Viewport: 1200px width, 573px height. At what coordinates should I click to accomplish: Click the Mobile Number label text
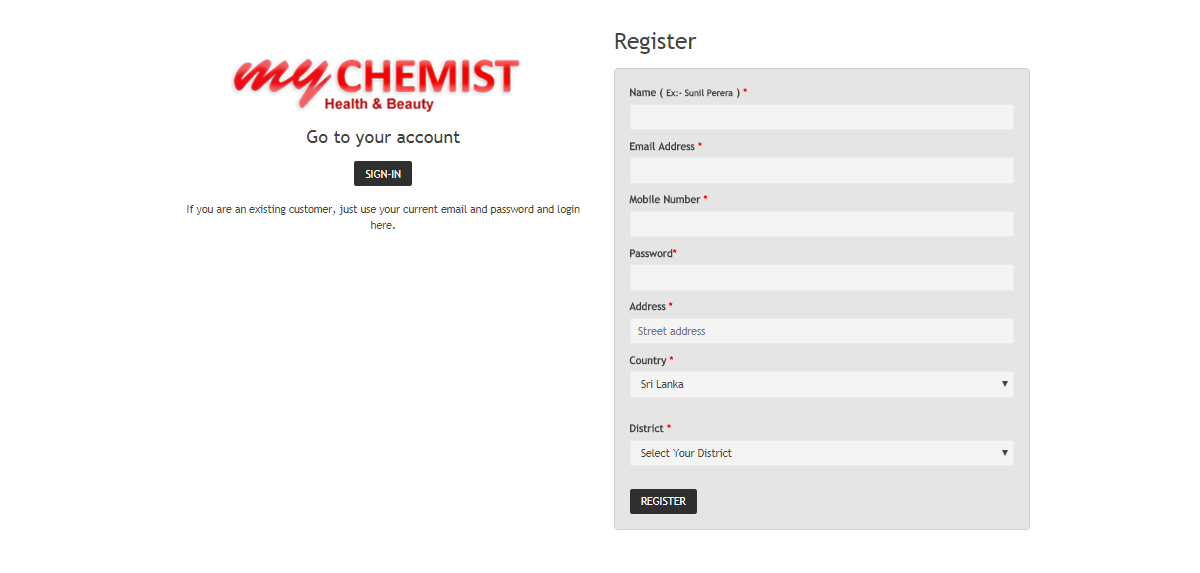pos(664,200)
